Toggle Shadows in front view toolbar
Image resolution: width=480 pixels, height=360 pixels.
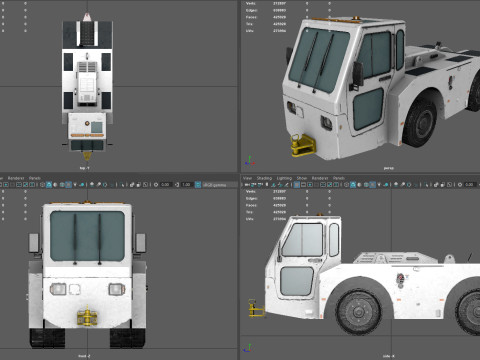coord(82,184)
